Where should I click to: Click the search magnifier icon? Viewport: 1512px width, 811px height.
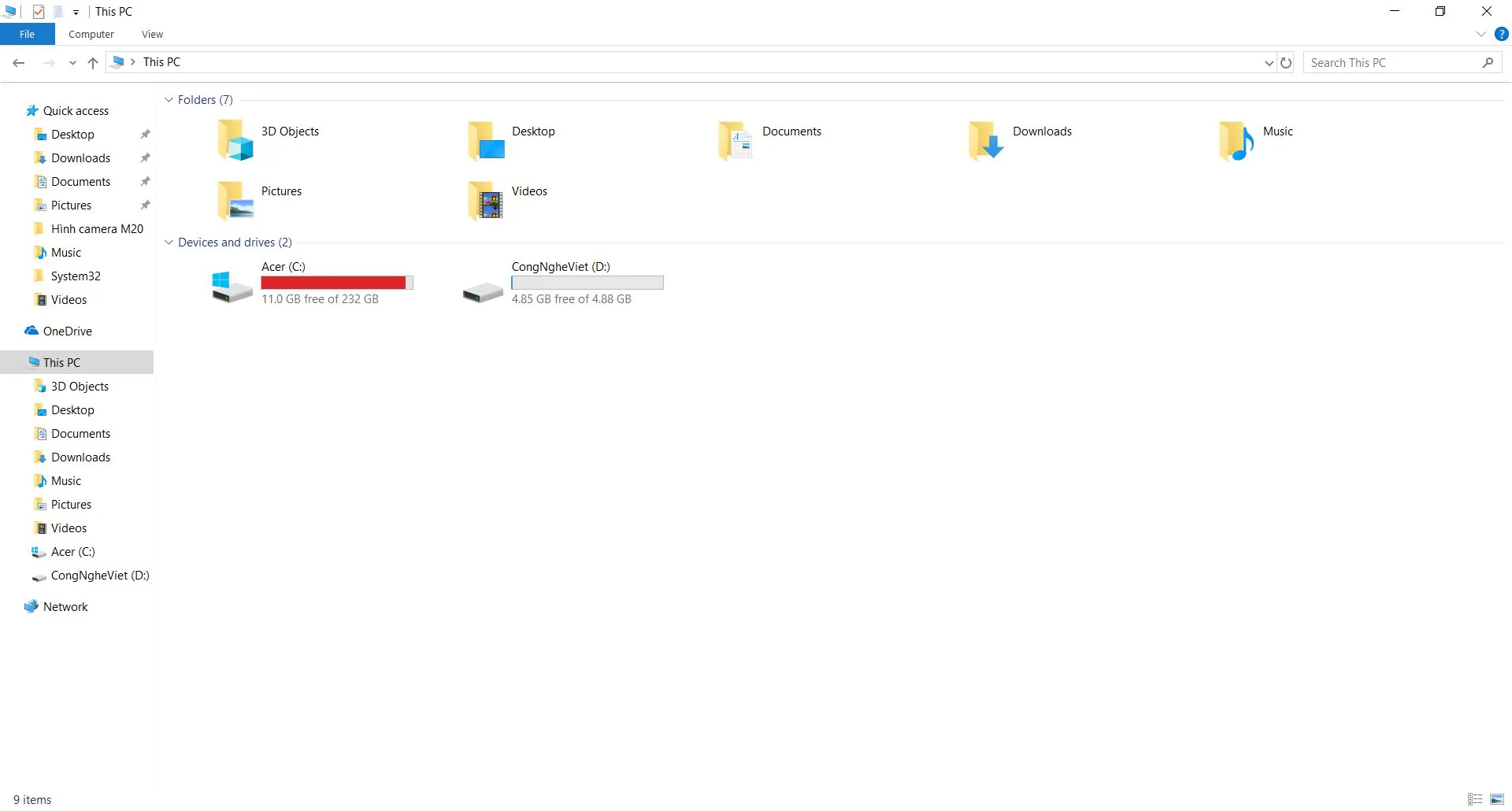pyautogui.click(x=1488, y=62)
